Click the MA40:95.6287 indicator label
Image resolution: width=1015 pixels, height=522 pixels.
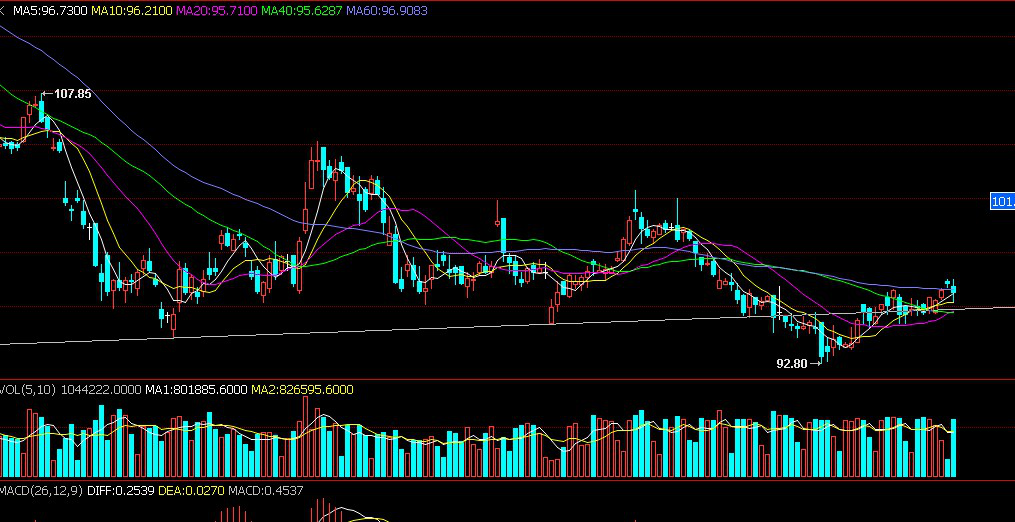tap(301, 10)
